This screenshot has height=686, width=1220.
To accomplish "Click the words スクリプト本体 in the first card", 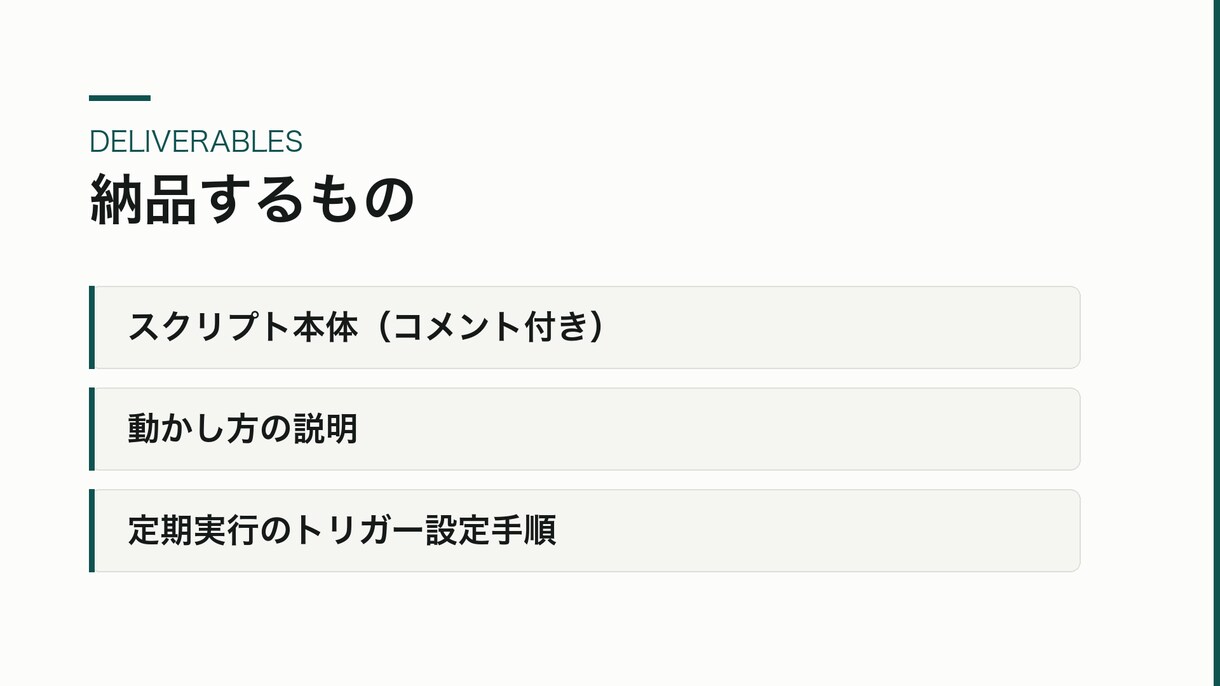I will click(243, 327).
